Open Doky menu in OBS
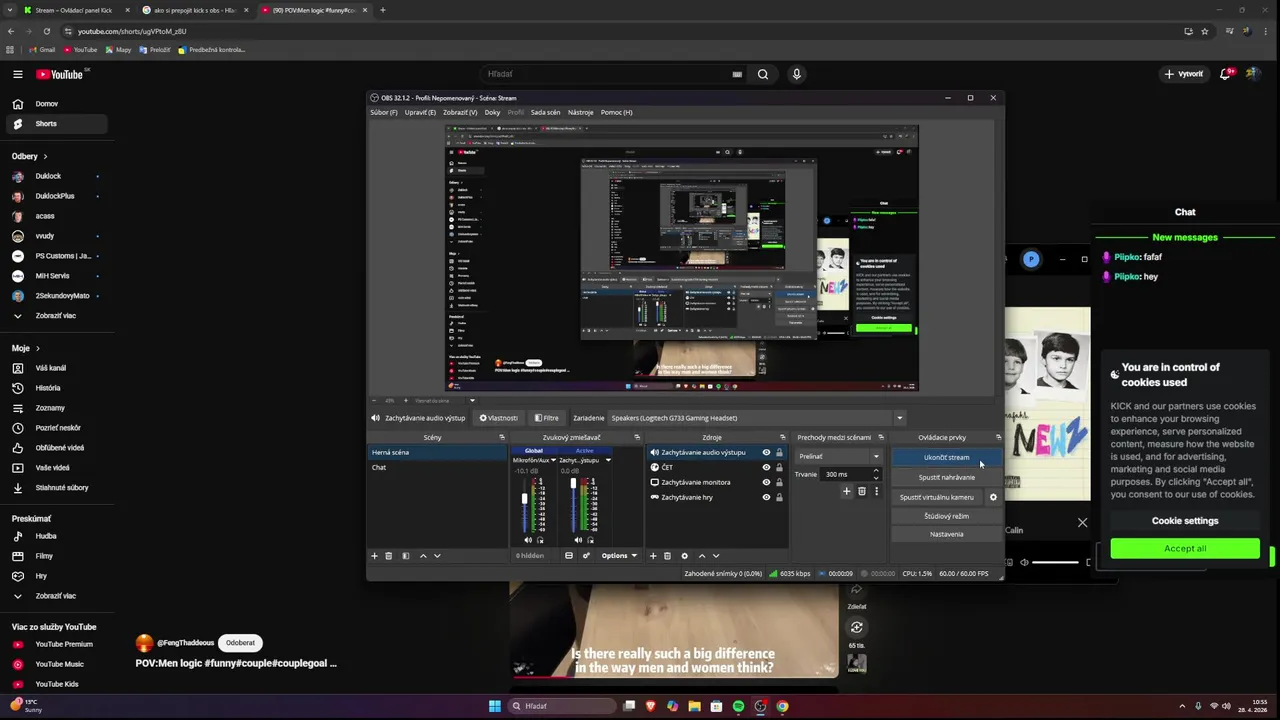This screenshot has width=1280, height=720. (x=492, y=112)
